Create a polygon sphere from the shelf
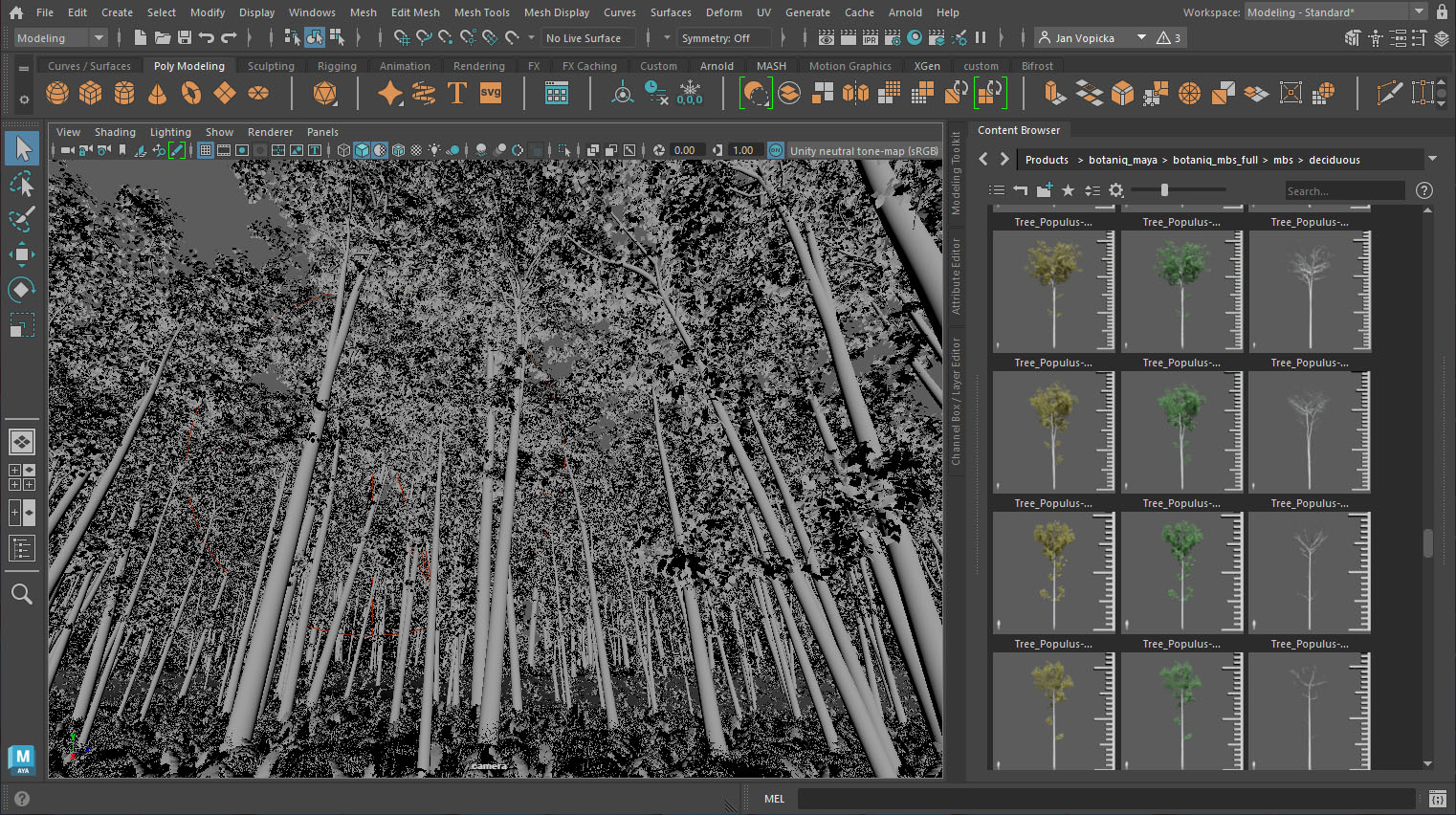This screenshot has width=1456, height=815. pos(57,94)
